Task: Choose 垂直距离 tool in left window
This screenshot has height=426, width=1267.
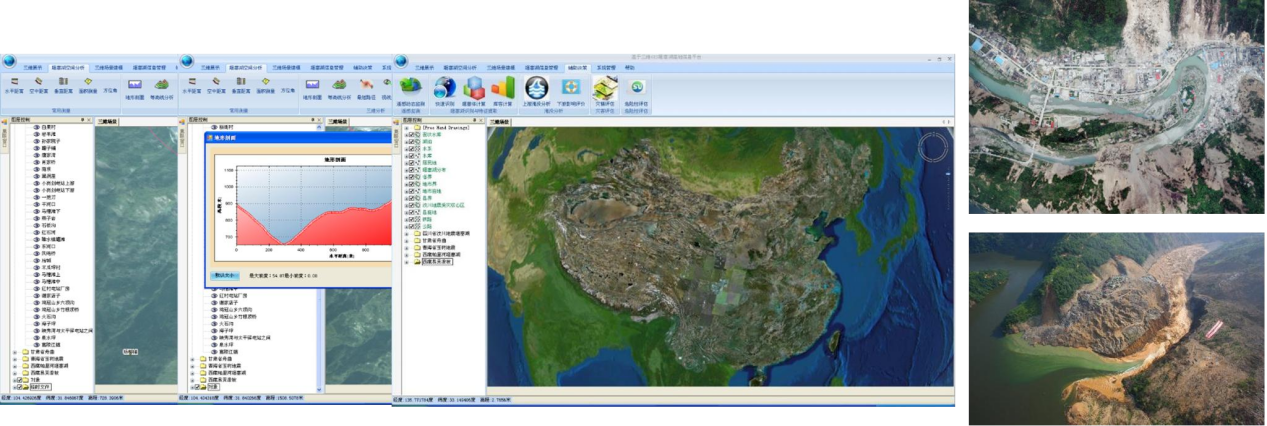Action: point(63,86)
